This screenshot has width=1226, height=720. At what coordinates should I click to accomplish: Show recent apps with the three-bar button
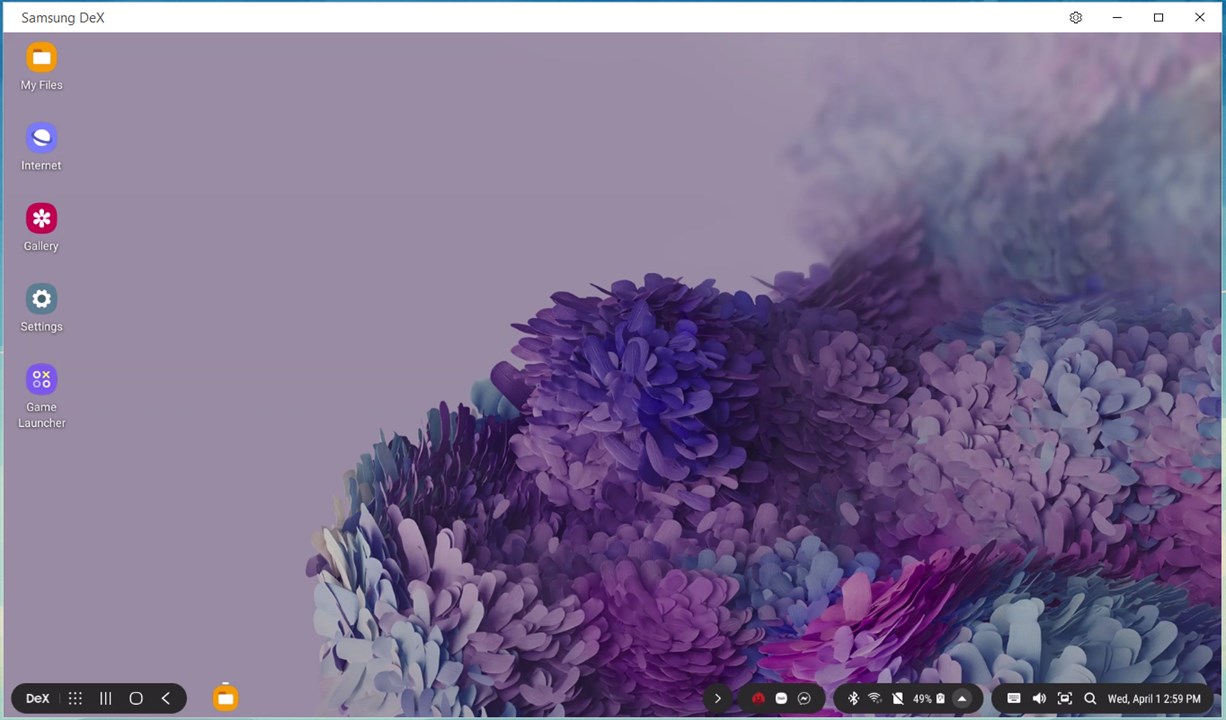tap(105, 699)
